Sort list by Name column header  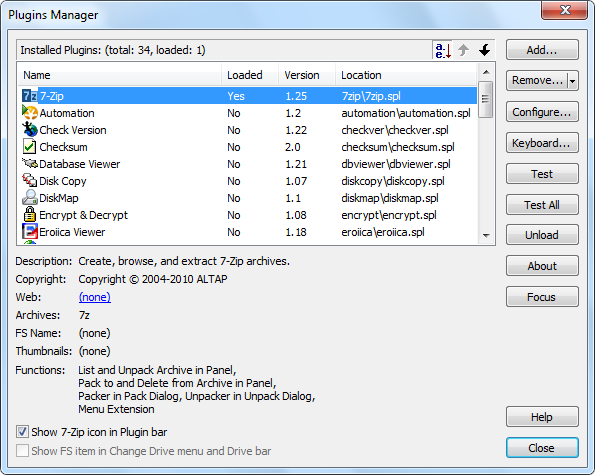click(x=119, y=75)
